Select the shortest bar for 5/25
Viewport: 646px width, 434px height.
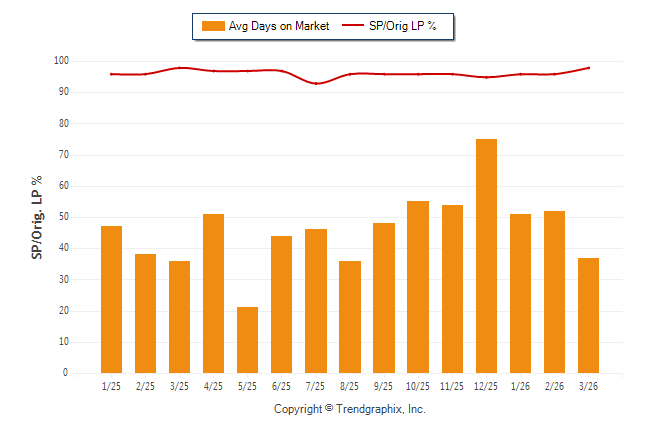[247, 340]
